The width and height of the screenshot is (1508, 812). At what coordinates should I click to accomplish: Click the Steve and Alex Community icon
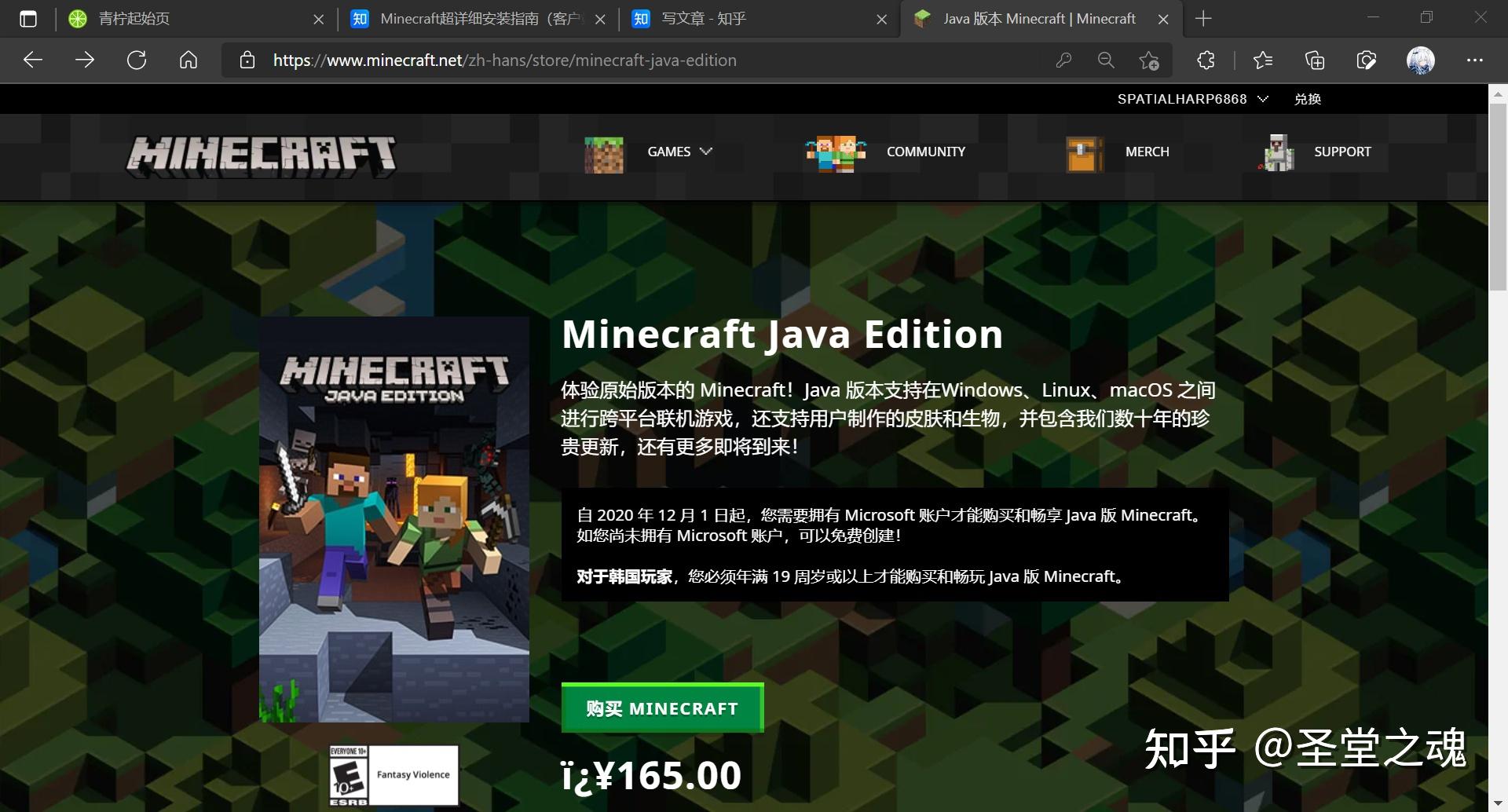[835, 154]
